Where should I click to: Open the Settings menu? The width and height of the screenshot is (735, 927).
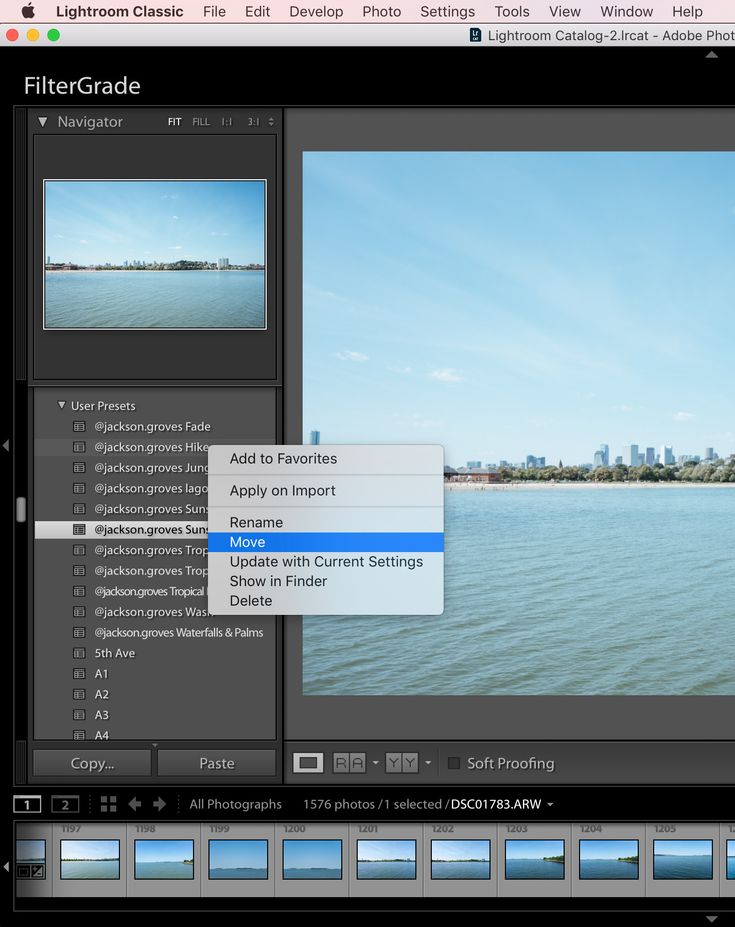(x=448, y=11)
